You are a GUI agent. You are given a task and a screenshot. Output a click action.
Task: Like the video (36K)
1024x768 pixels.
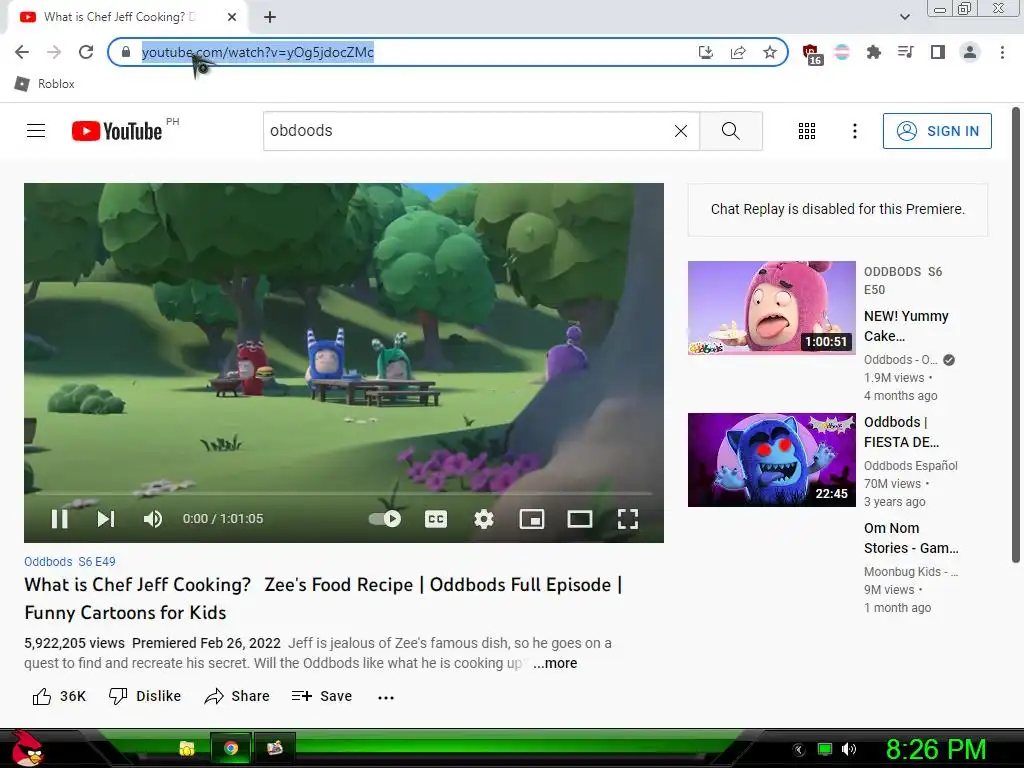point(59,696)
